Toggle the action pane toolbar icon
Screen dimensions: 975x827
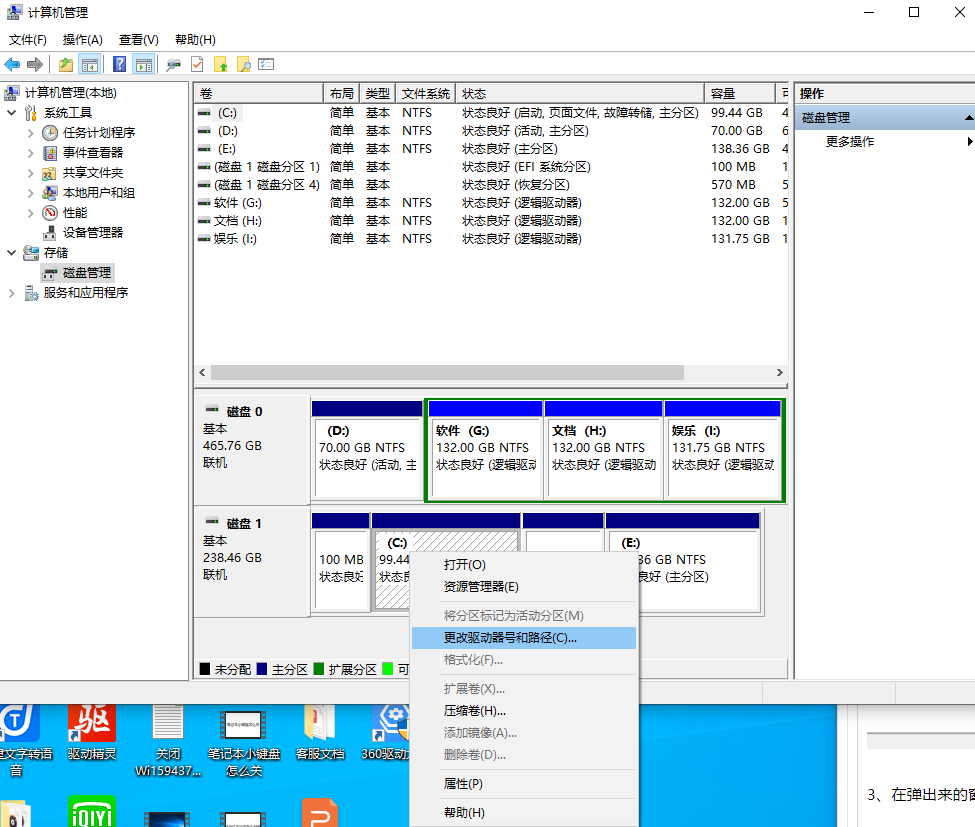[143, 64]
